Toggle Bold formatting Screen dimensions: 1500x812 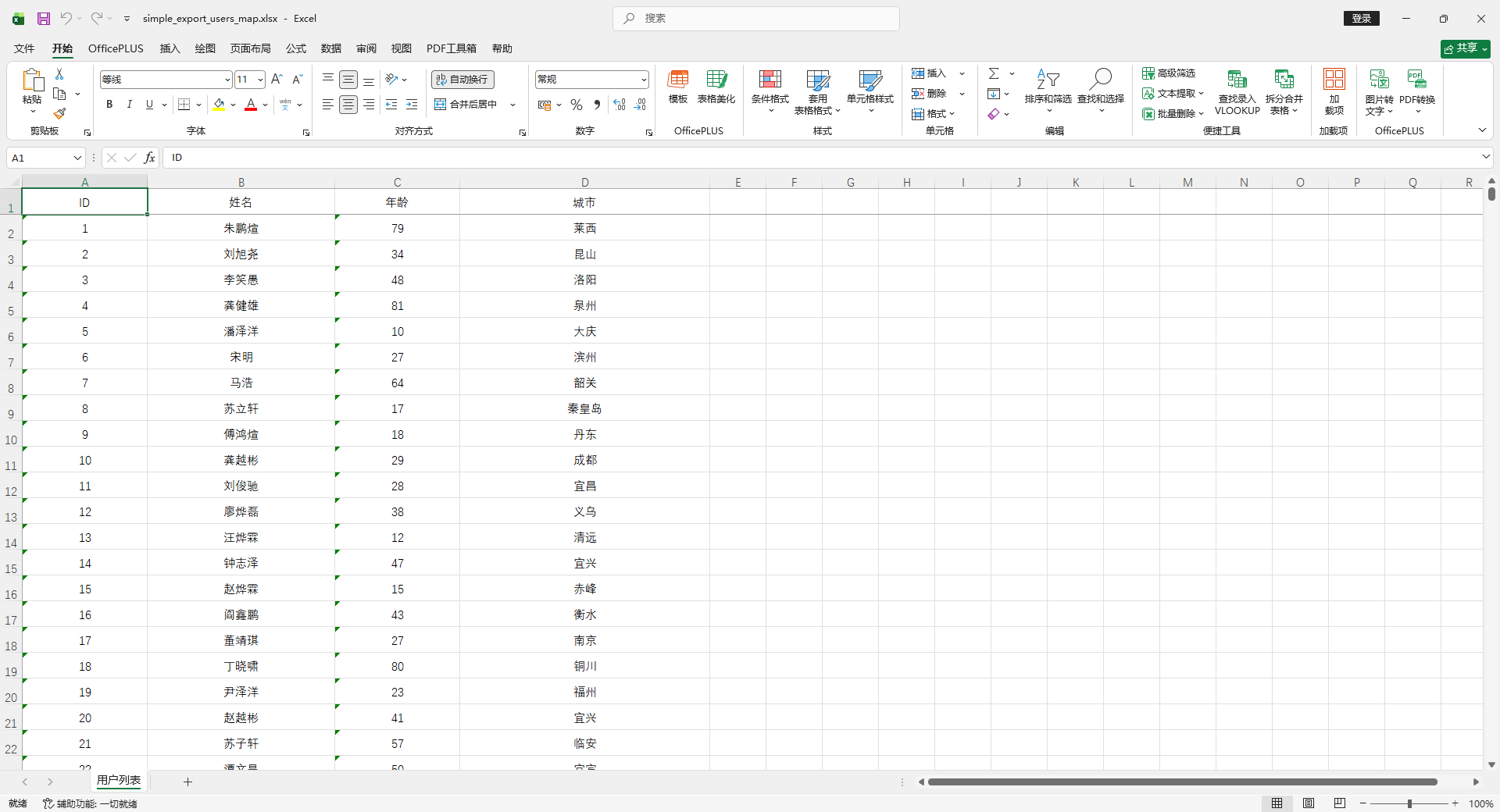click(109, 105)
